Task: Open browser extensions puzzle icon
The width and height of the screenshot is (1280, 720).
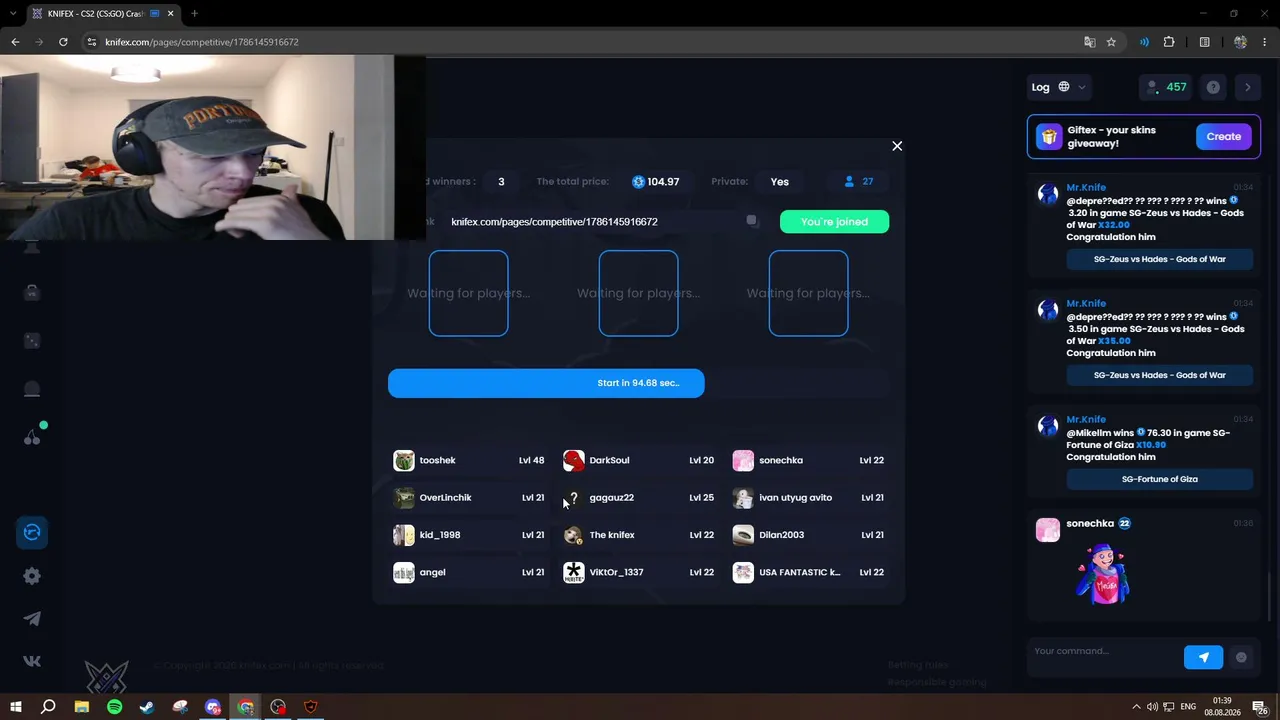Action: (x=1169, y=42)
